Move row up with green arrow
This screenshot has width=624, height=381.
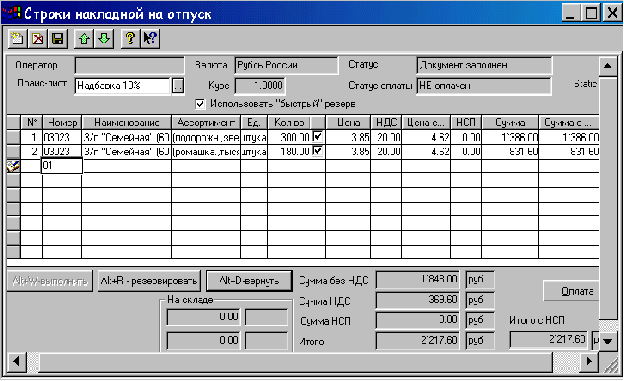[x=84, y=39]
